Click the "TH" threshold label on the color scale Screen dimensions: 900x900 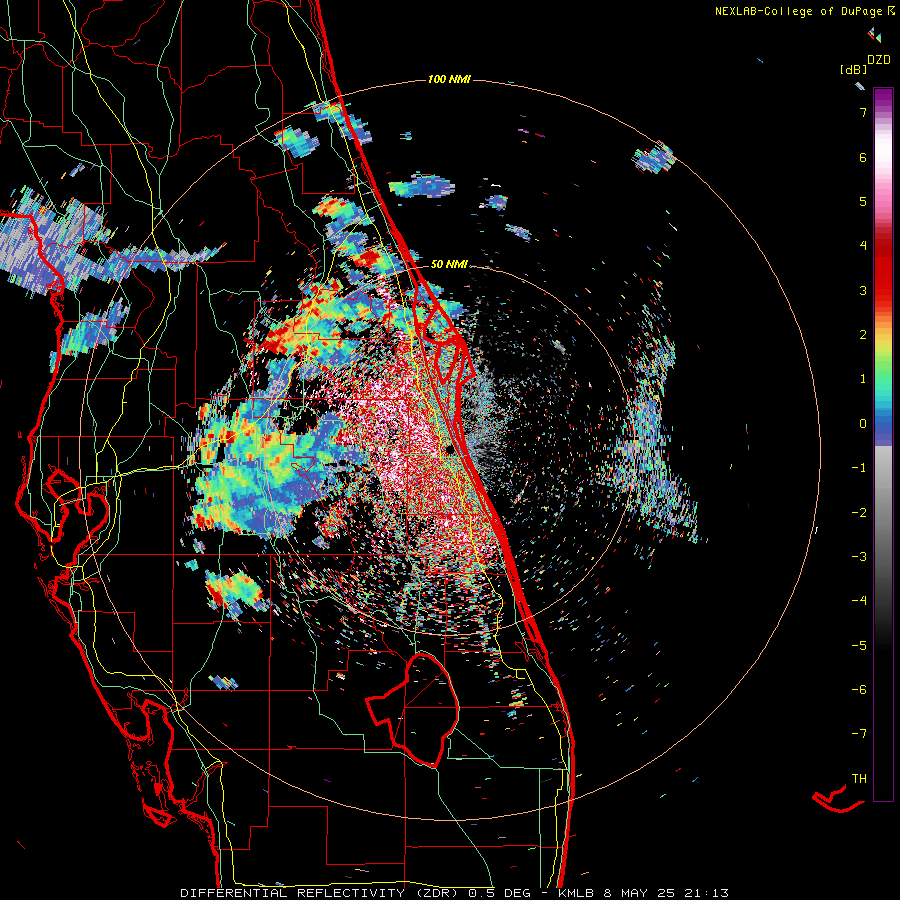[859, 778]
